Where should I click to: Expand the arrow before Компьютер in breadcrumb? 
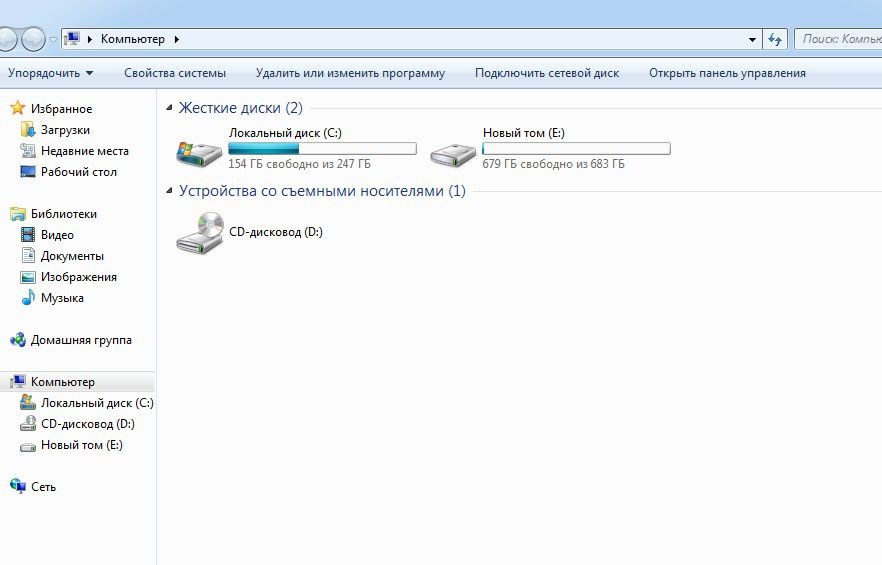coord(89,39)
